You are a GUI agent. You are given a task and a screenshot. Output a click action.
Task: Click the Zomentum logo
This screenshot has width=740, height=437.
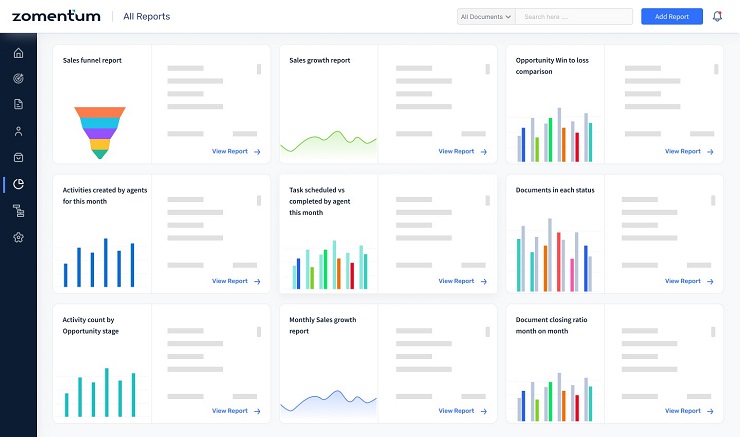coord(55,16)
